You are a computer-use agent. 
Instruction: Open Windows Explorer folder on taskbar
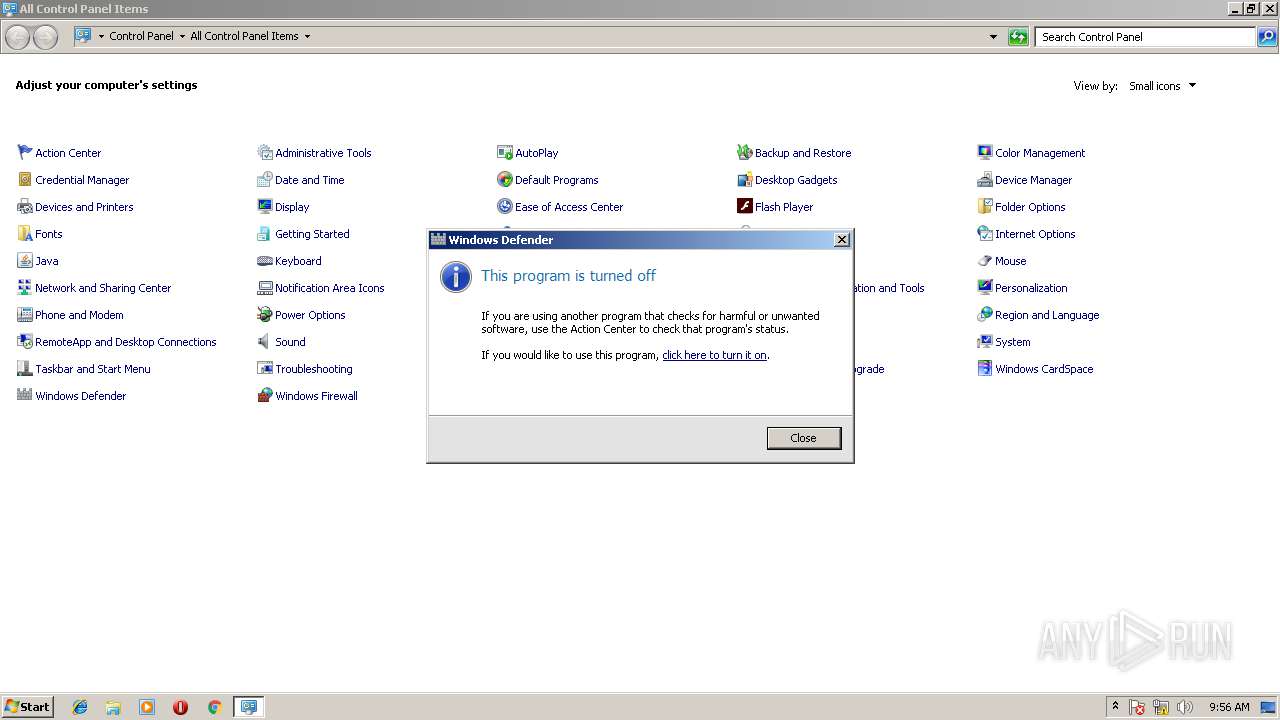[x=113, y=707]
